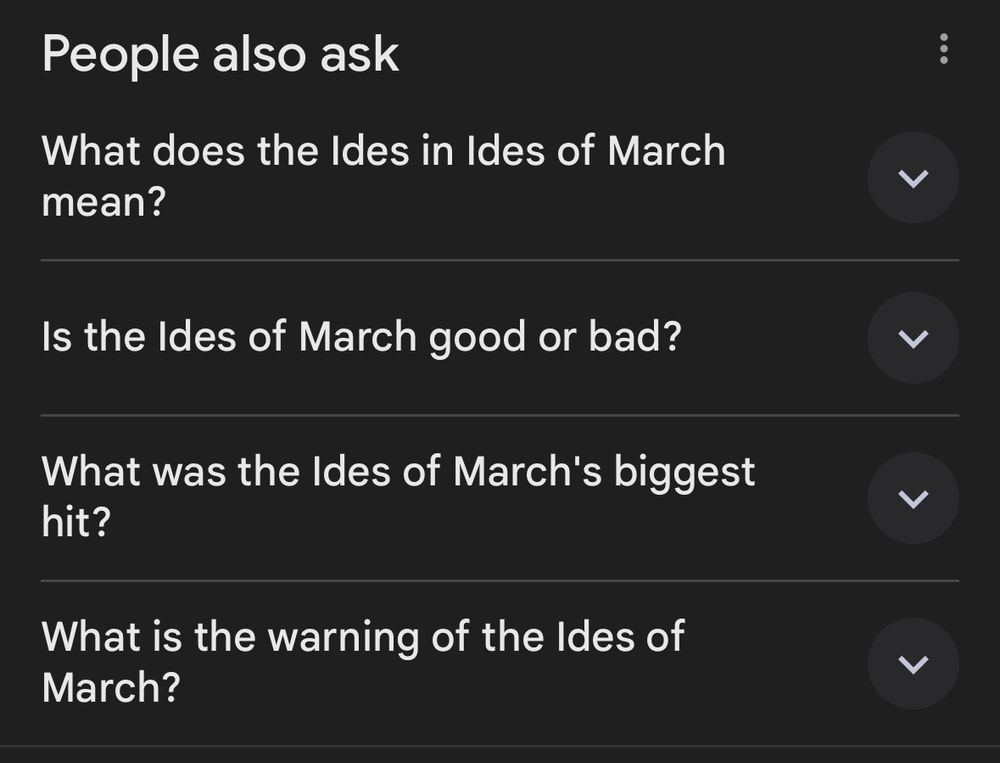The image size is (1000, 763).
Task: Click the "People also ask" heading
Action: [221, 54]
